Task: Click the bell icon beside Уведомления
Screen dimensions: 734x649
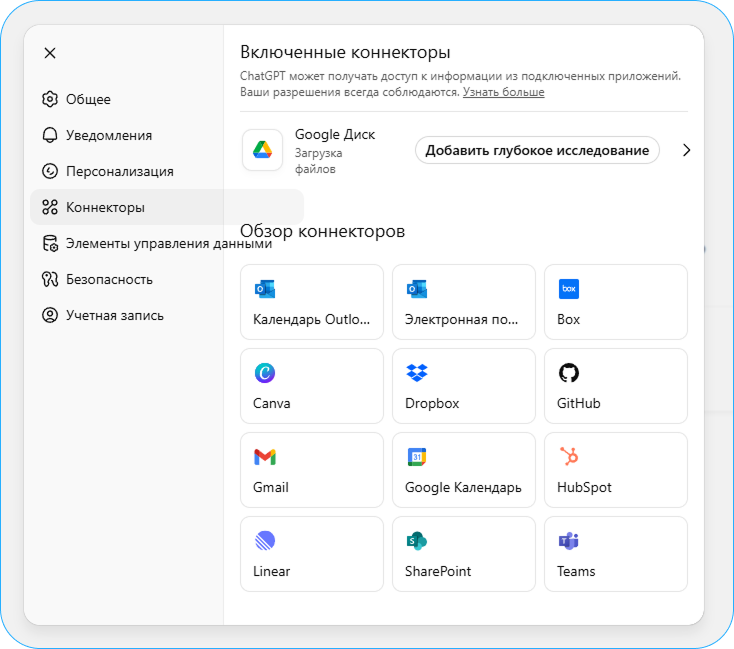Action: (50, 135)
